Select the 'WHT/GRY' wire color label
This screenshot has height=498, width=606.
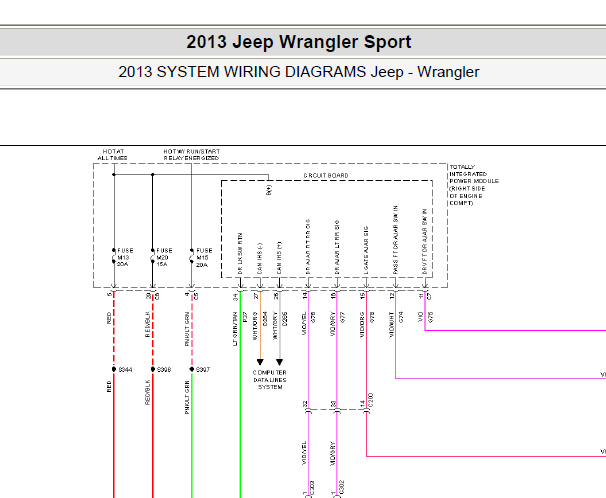pyautogui.click(x=275, y=326)
